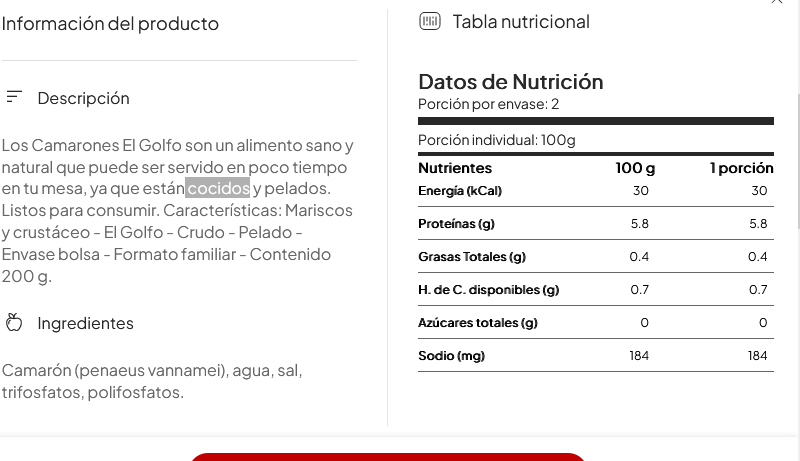This screenshot has width=800, height=461.
Task: Click the vertical scrollbar on the right edge
Action: click(798, 162)
